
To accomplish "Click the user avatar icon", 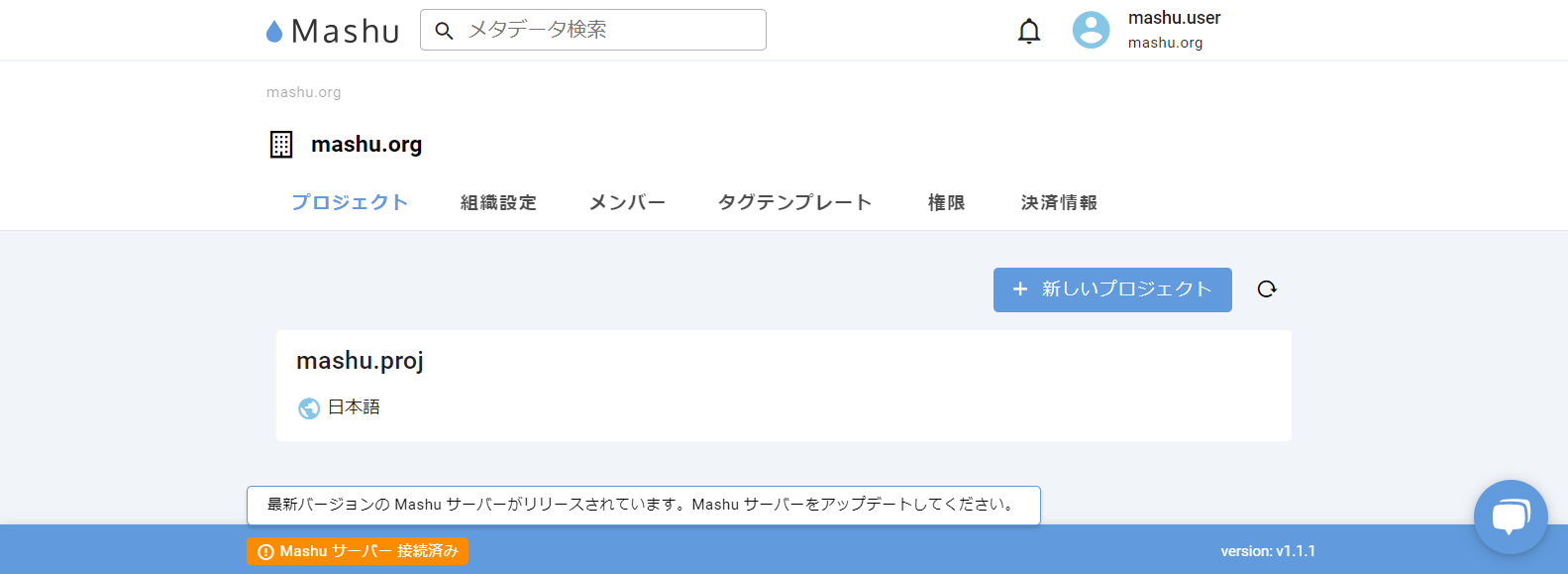I will (1091, 30).
